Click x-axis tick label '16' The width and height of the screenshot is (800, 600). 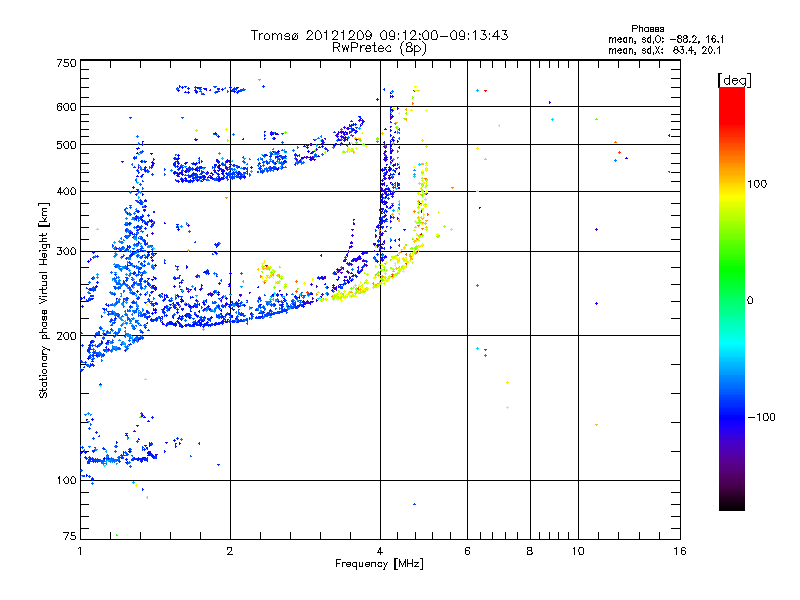click(680, 551)
